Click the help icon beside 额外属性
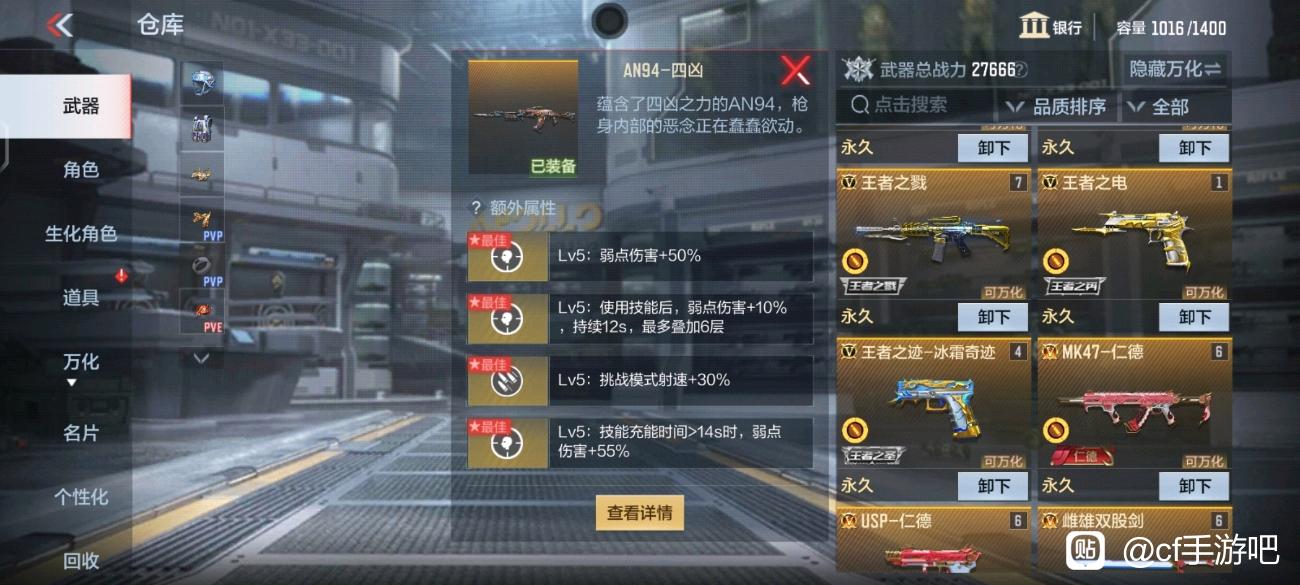1300x585 pixels. (476, 208)
